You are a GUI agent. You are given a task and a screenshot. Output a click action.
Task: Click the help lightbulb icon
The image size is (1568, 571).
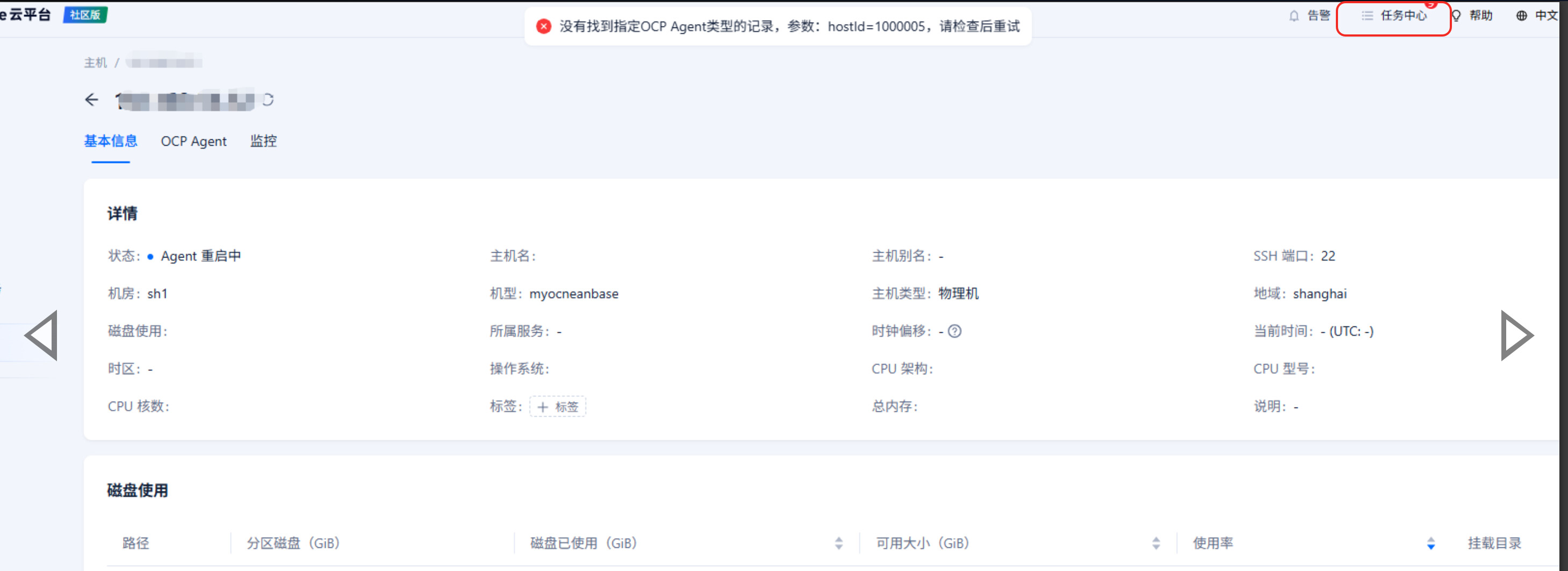1456,16
